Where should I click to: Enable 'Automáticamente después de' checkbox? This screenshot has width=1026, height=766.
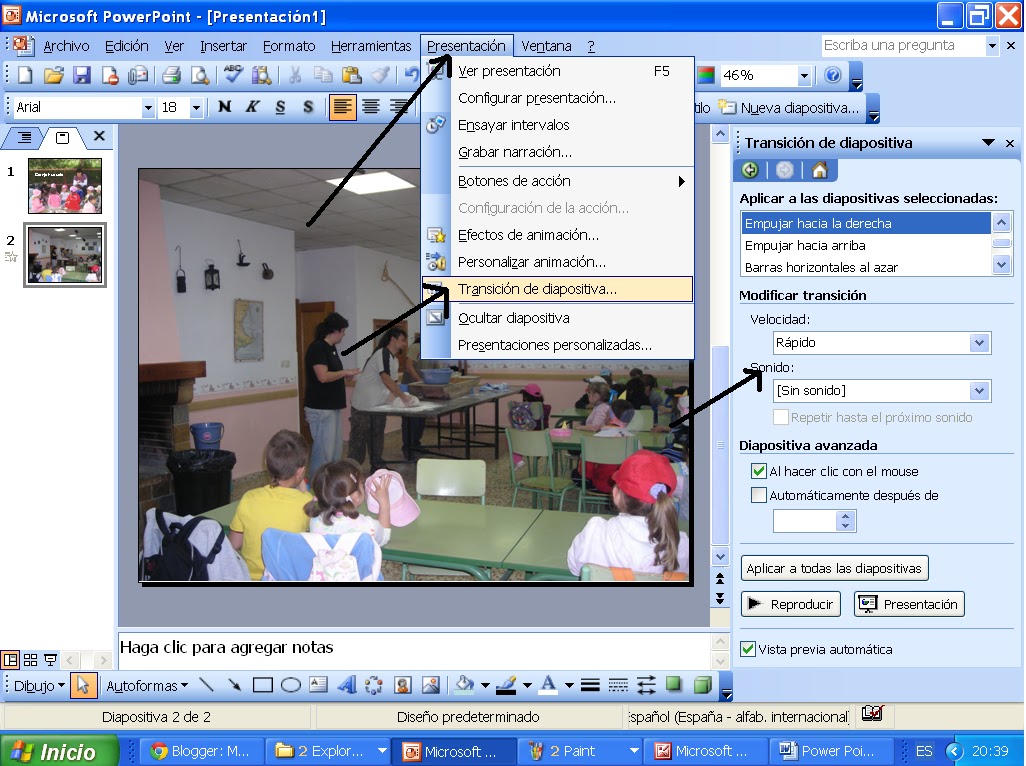758,495
